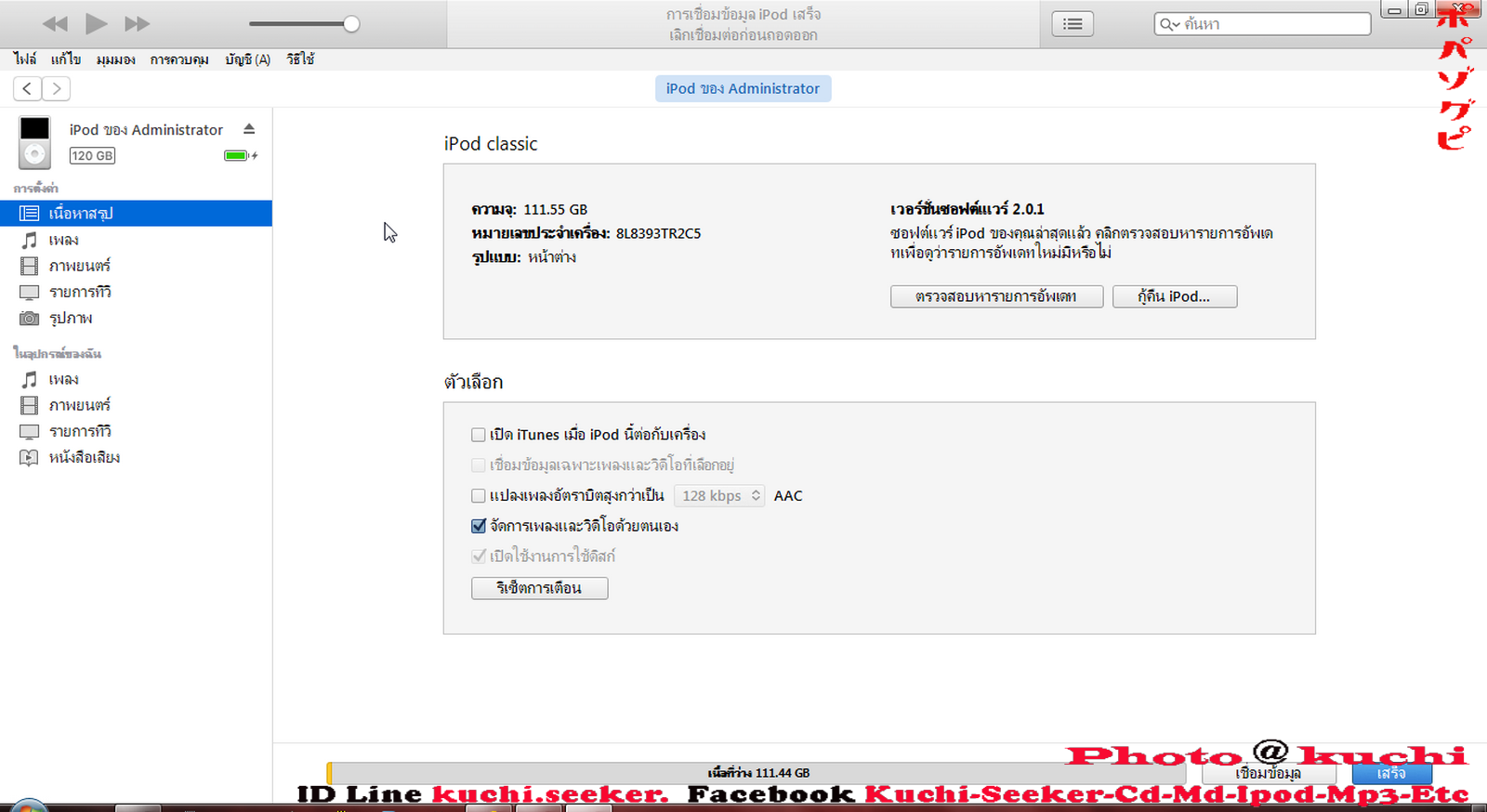Click the กู้คืน iPod... restore button
The image size is (1487, 812).
click(1175, 296)
